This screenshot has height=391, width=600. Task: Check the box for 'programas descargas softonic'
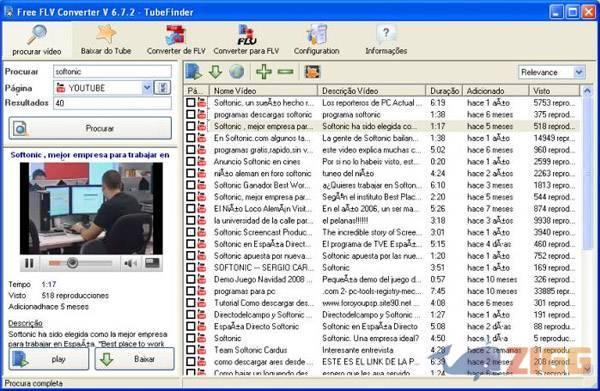click(191, 114)
